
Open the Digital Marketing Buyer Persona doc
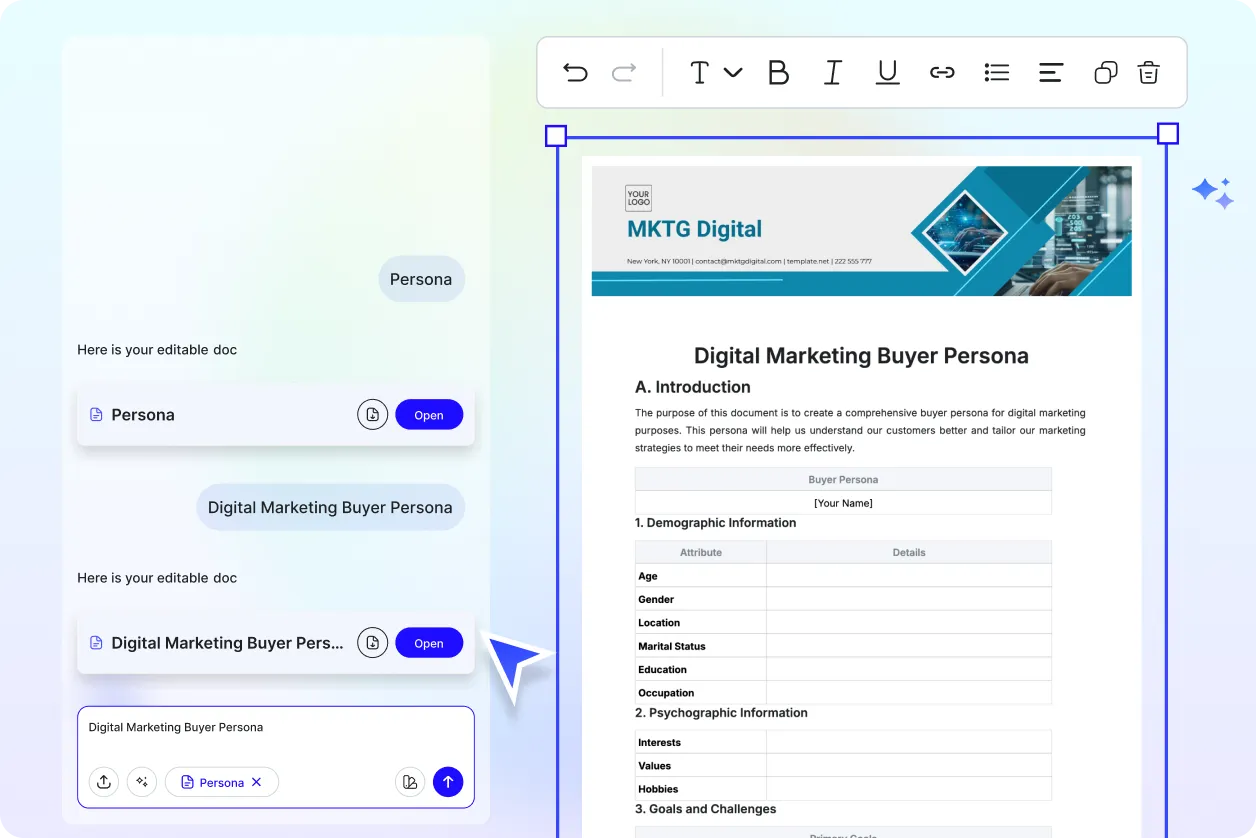429,643
